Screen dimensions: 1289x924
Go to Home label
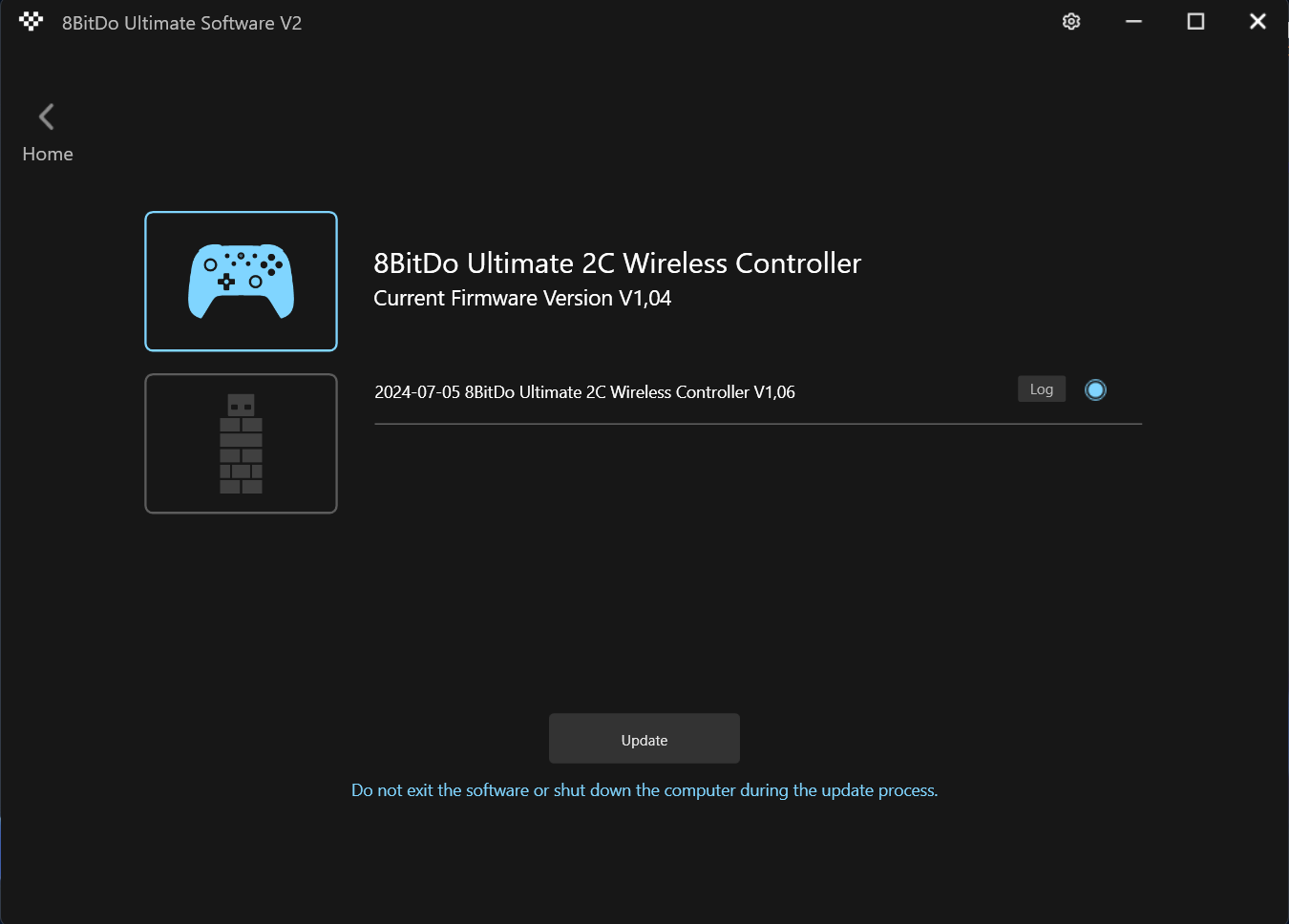[48, 154]
